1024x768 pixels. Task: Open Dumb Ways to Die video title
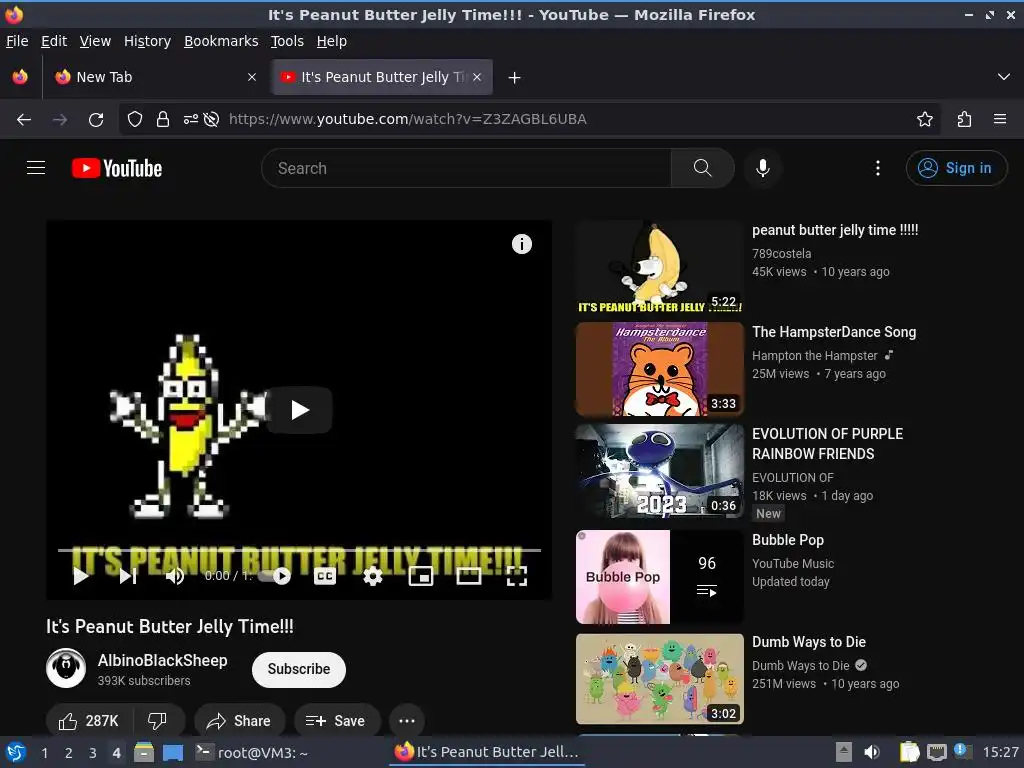(x=808, y=642)
